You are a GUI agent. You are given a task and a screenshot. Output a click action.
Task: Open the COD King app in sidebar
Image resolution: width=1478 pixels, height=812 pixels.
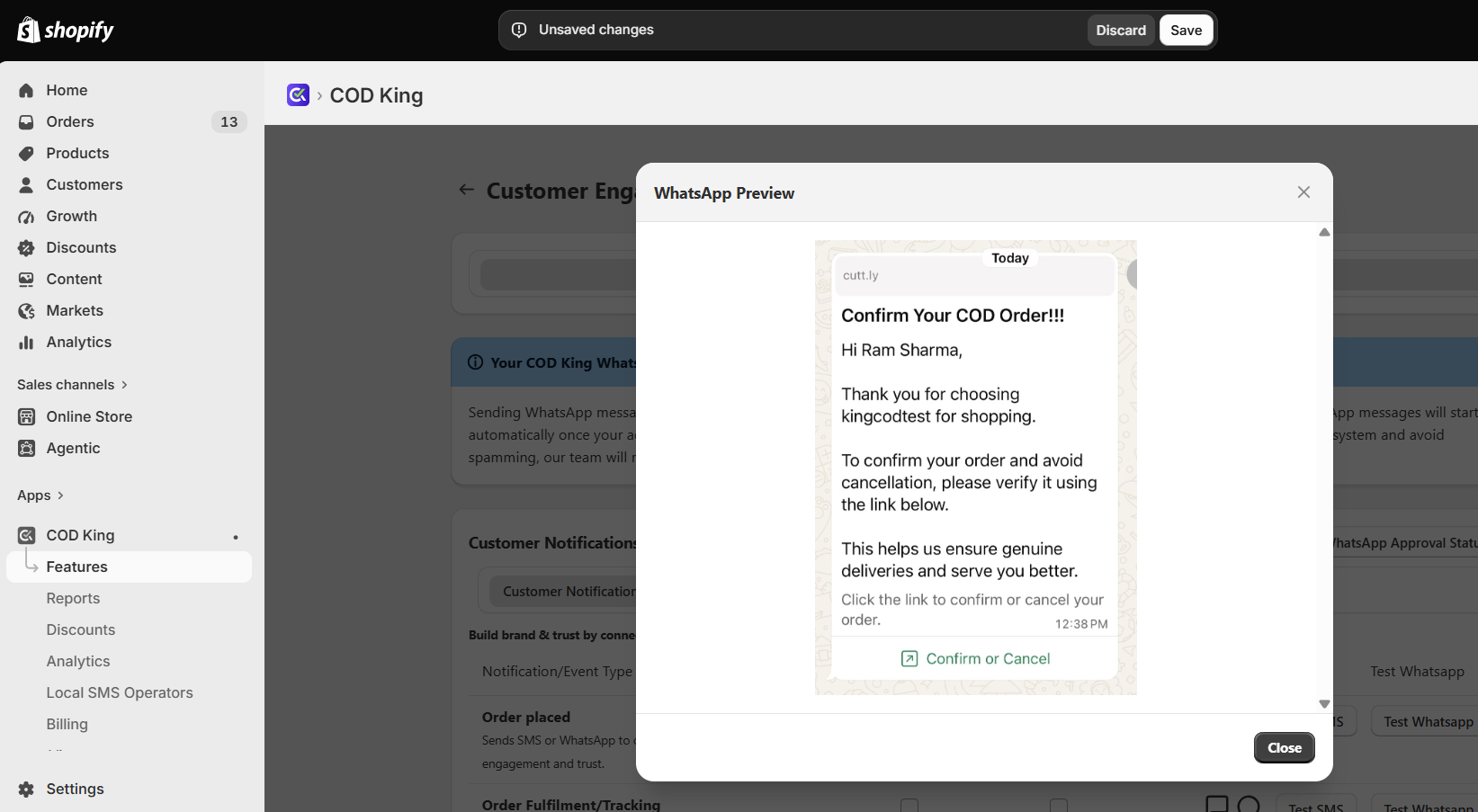80,535
